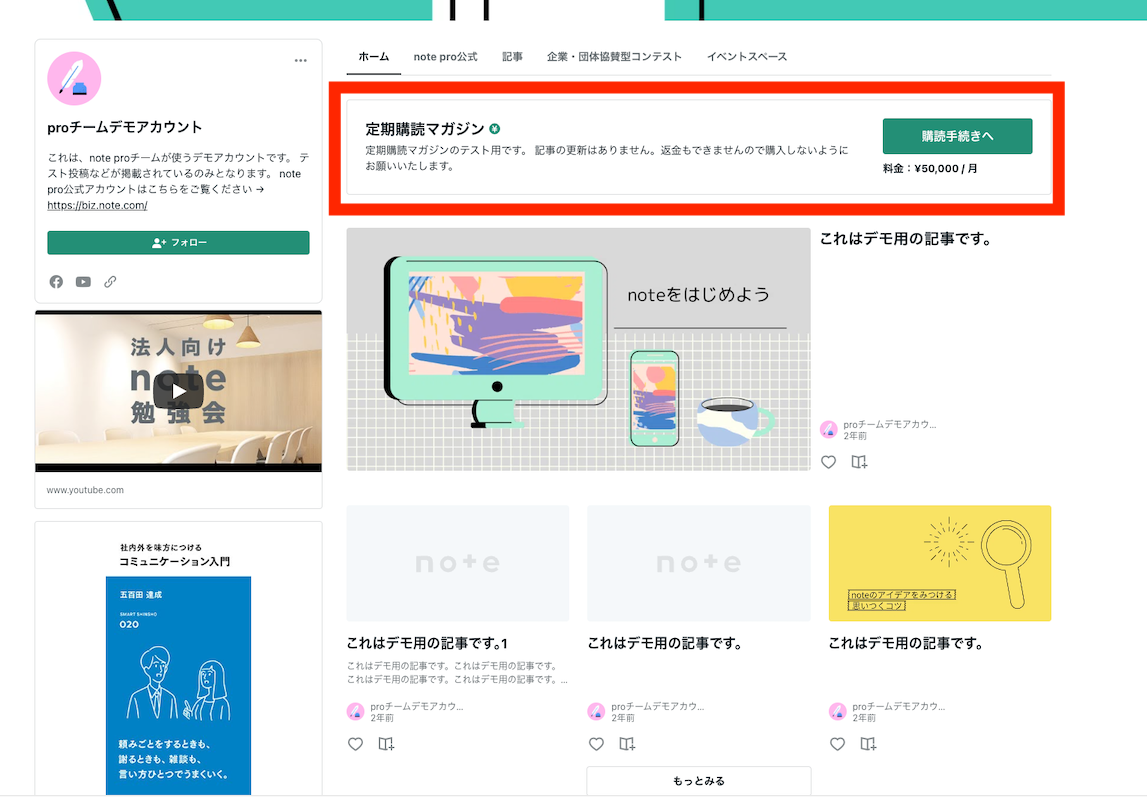Image resolution: width=1147 pixels, height=797 pixels.
Task: Click the www.youtube.com caption below the video
Action: pos(85,490)
